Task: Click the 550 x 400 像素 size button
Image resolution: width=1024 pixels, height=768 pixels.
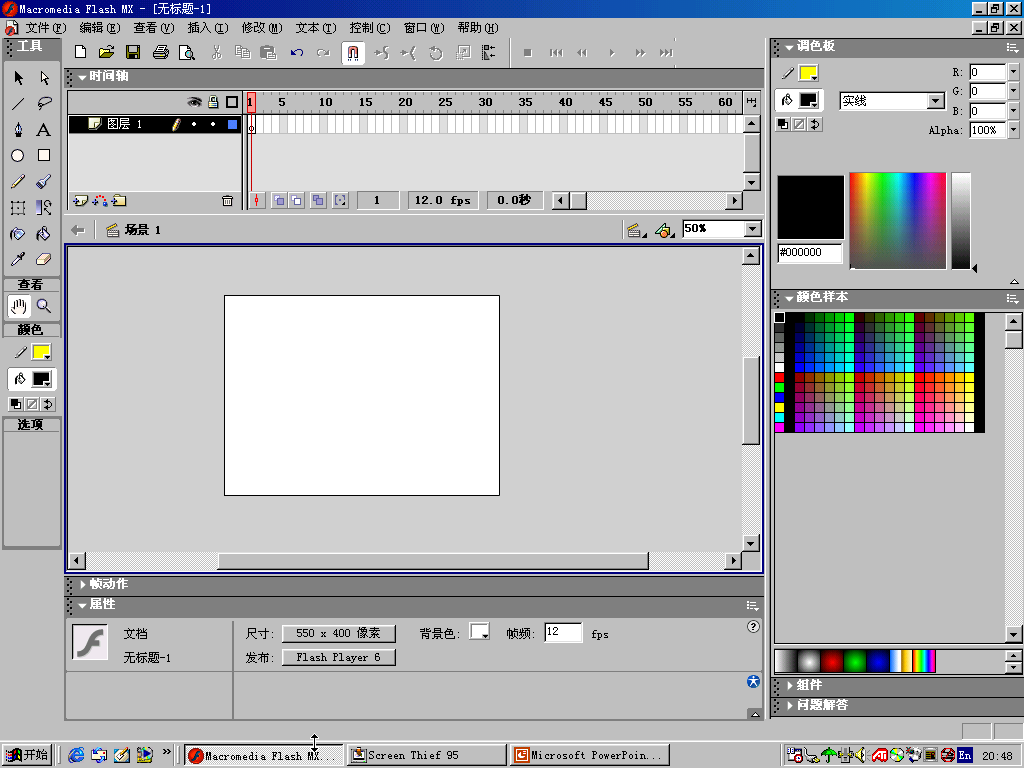Action: click(x=338, y=634)
